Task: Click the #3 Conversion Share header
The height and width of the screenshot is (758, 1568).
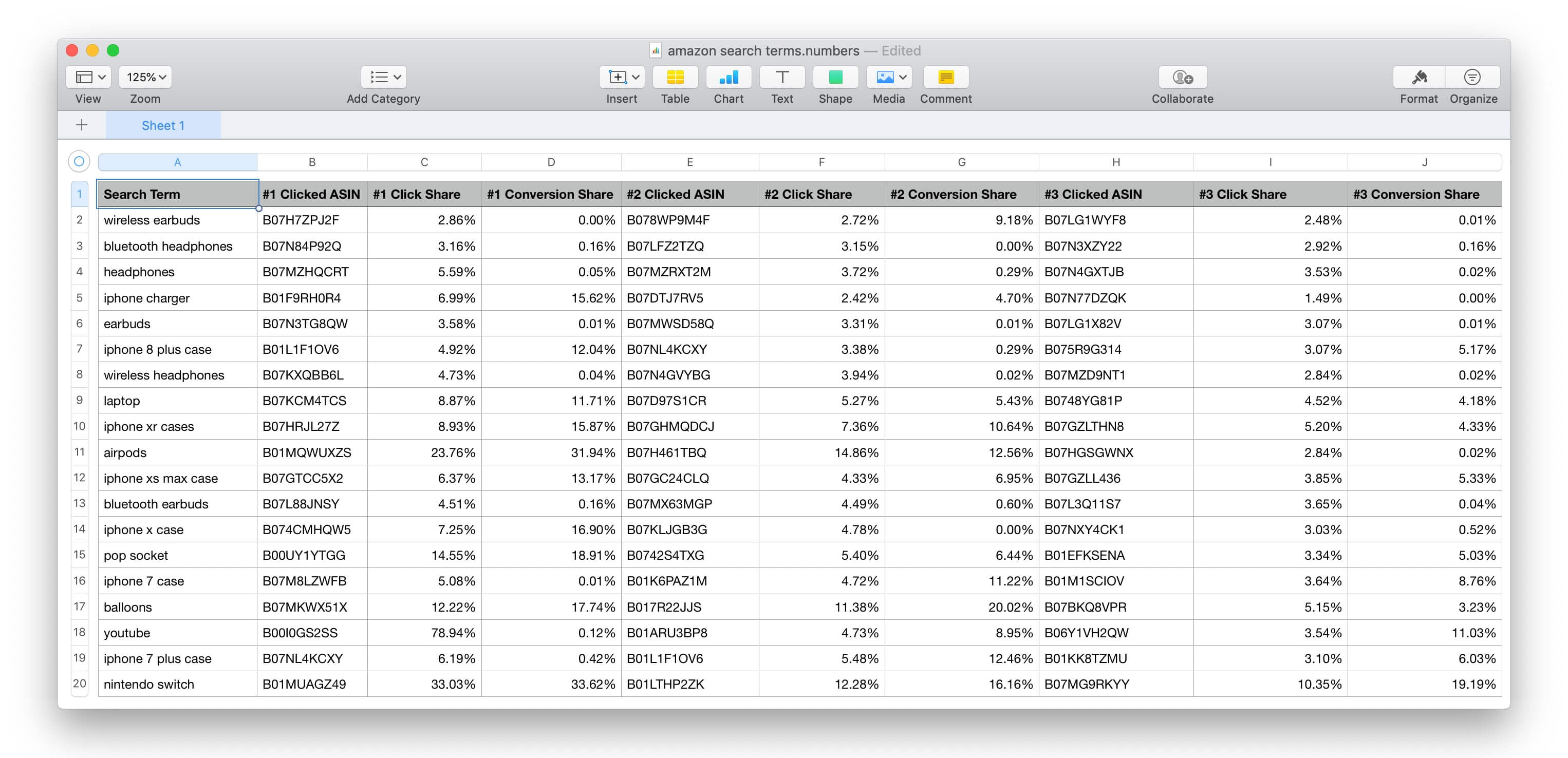Action: pyautogui.click(x=1424, y=194)
